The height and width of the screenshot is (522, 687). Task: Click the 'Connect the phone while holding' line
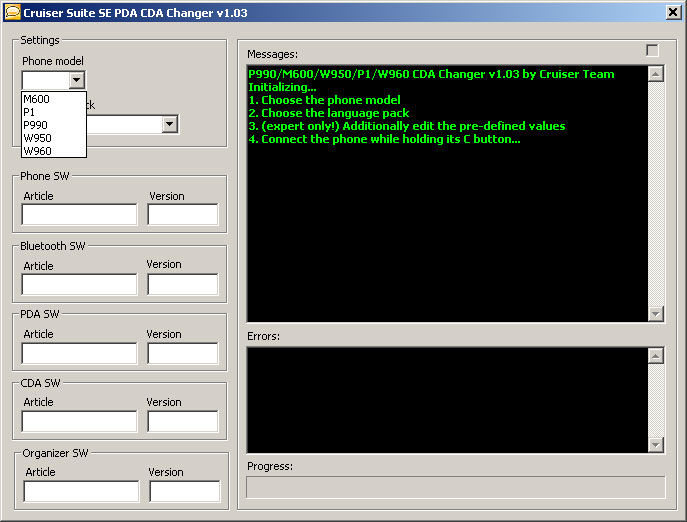click(384, 139)
